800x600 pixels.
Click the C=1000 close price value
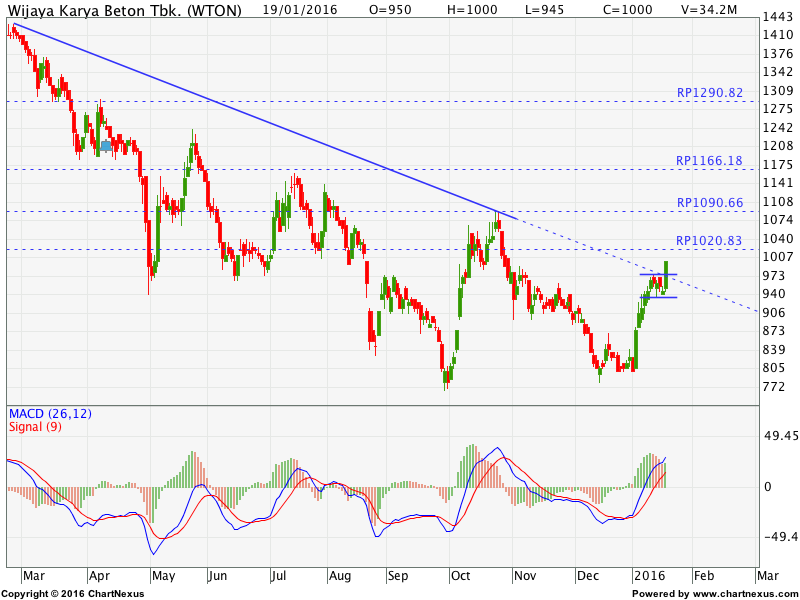pos(626,9)
